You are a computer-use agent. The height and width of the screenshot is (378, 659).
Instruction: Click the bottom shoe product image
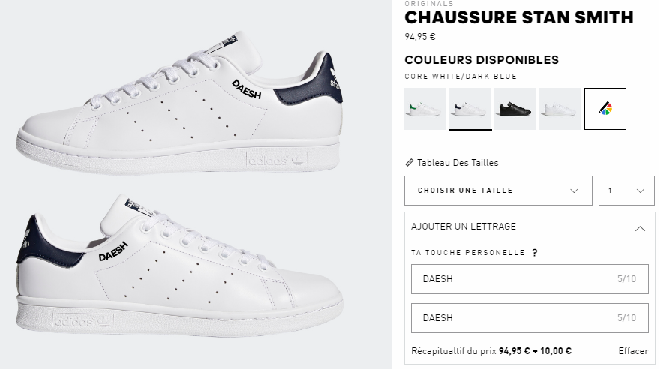(180, 266)
